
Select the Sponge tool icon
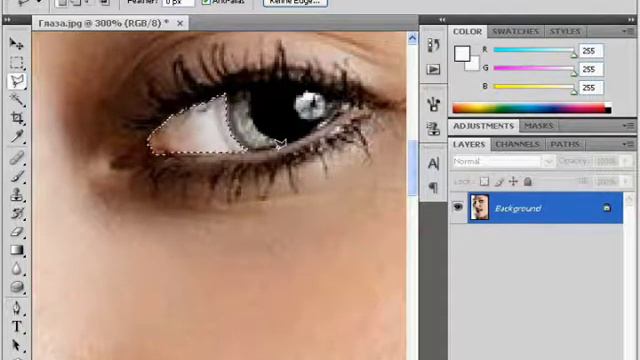click(17, 287)
